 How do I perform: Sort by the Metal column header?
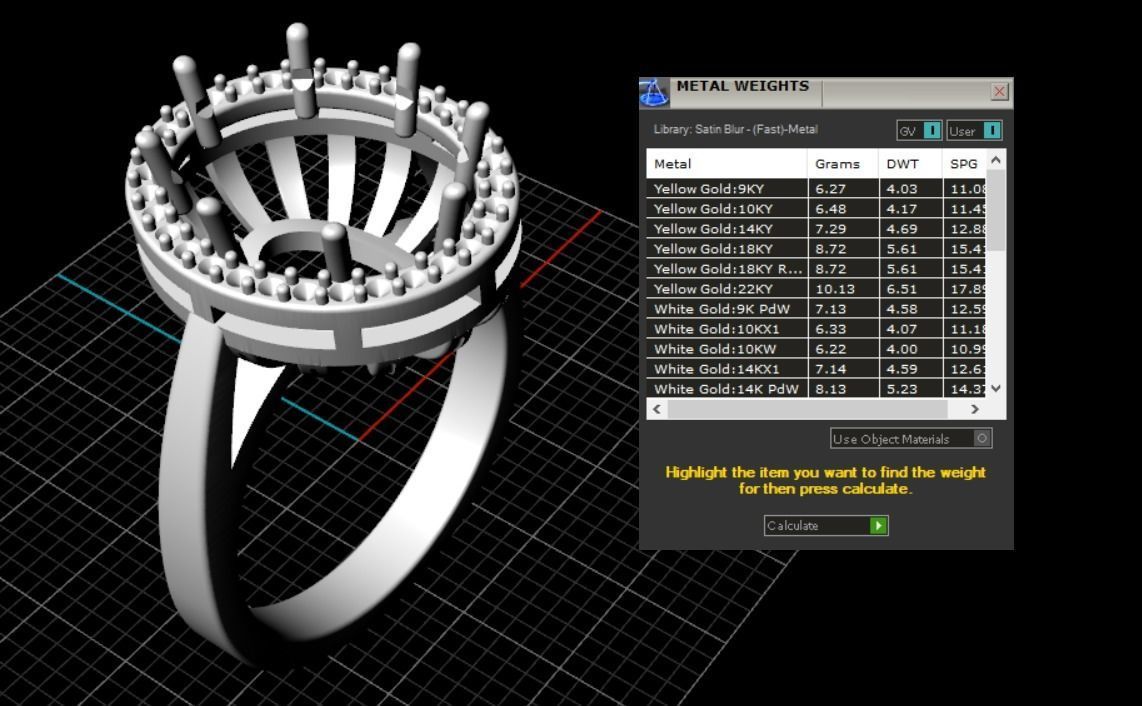tap(727, 164)
